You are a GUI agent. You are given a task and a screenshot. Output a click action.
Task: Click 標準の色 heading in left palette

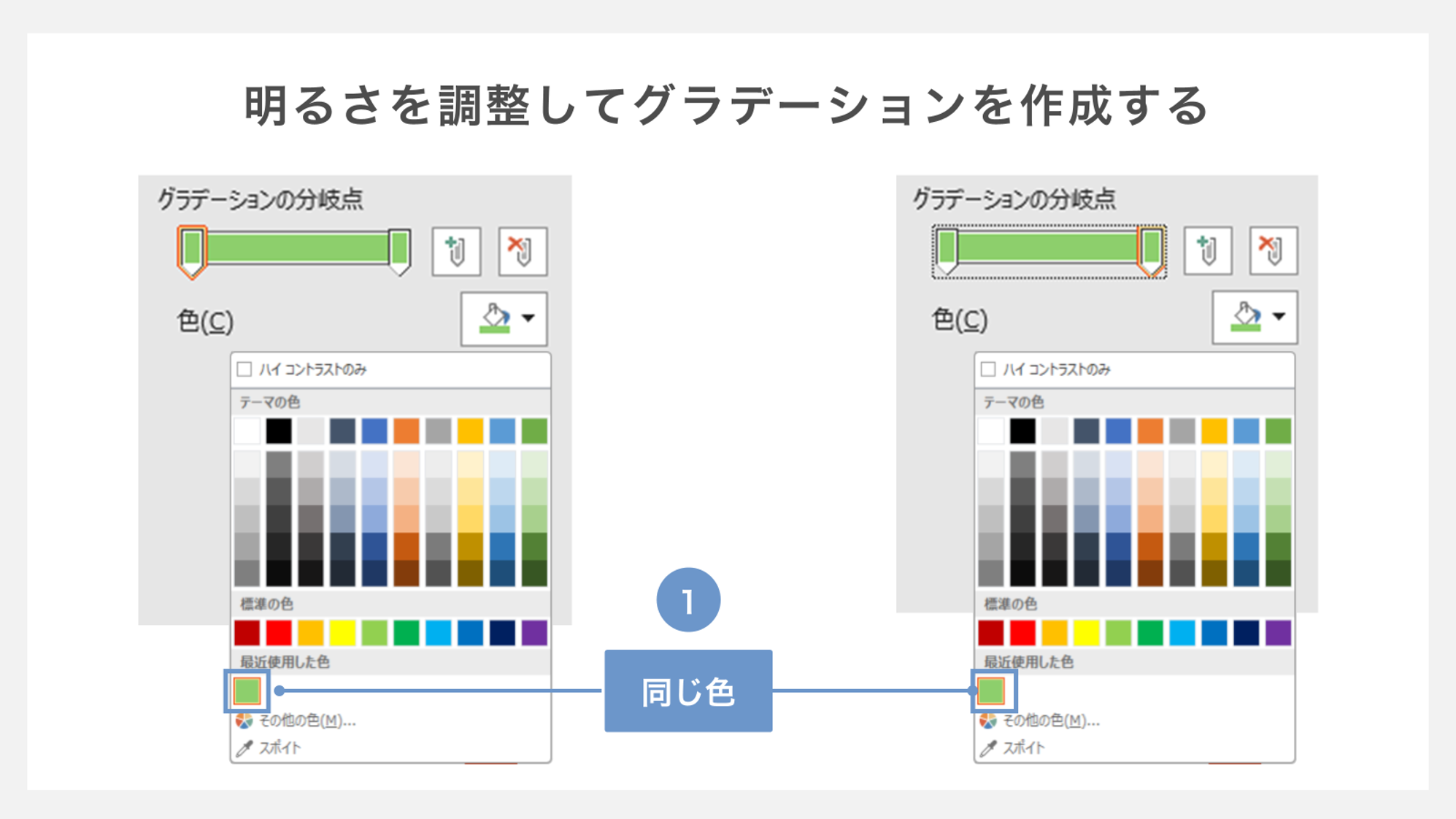pos(266,604)
